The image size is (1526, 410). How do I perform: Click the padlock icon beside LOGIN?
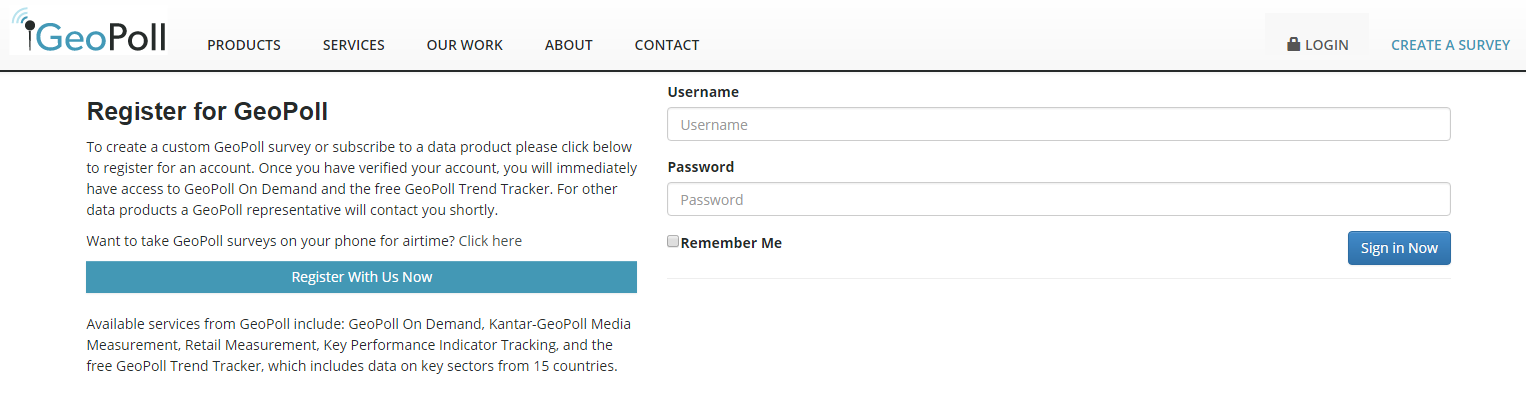coord(1293,44)
